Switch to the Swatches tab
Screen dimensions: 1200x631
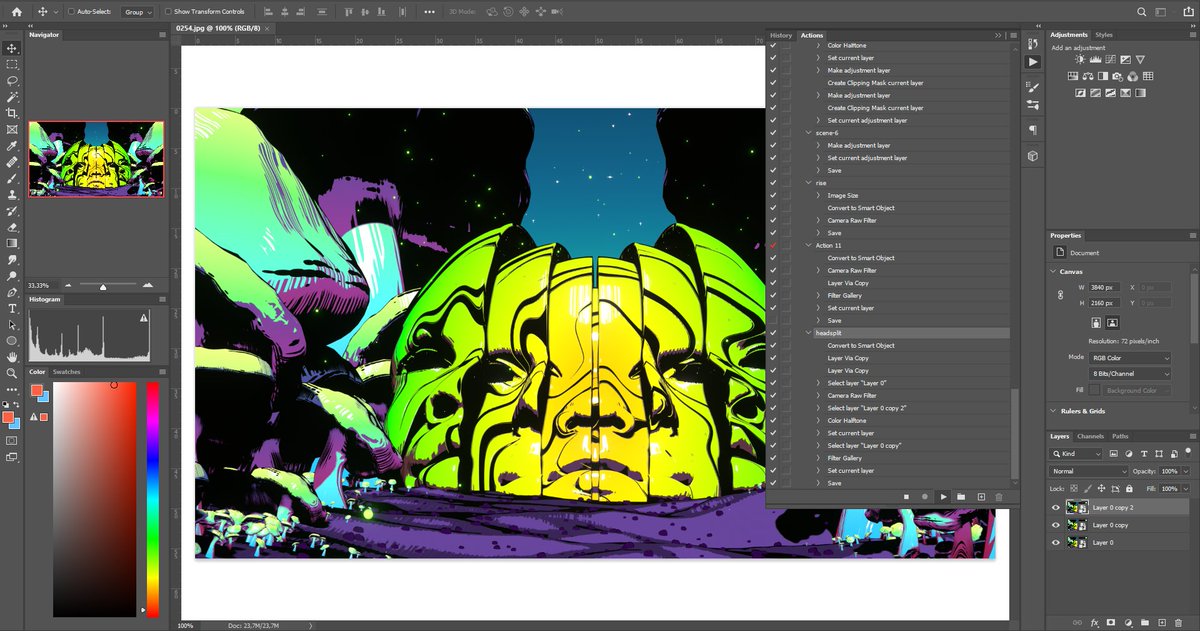click(x=67, y=372)
